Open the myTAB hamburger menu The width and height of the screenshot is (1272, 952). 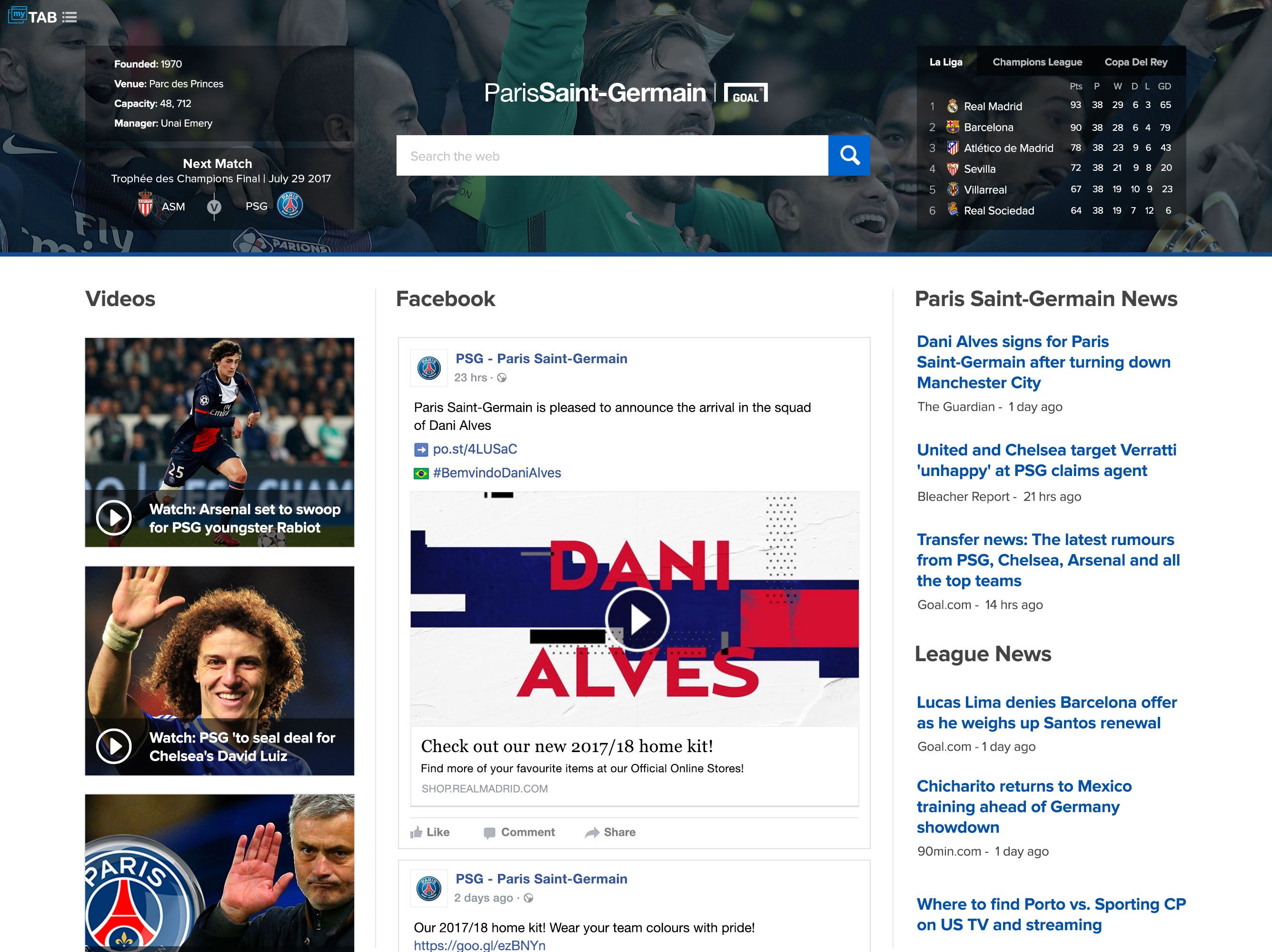tap(69, 16)
